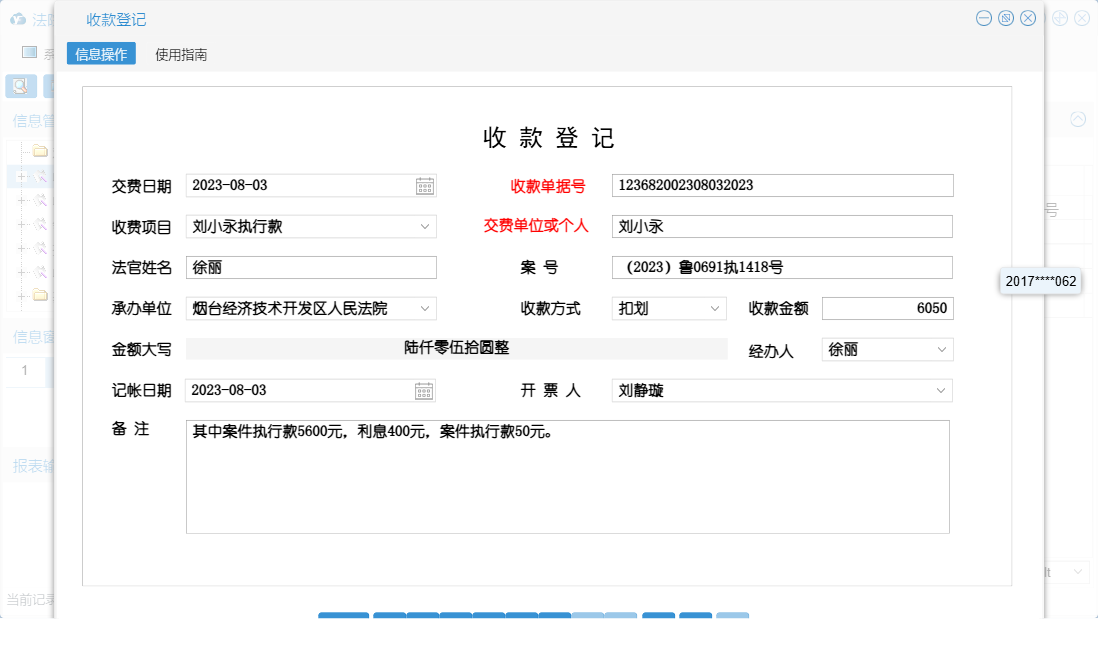Select the magnifier search icon in the left sidebar
Image resolution: width=1098 pixels, height=655 pixels.
pos(19,86)
